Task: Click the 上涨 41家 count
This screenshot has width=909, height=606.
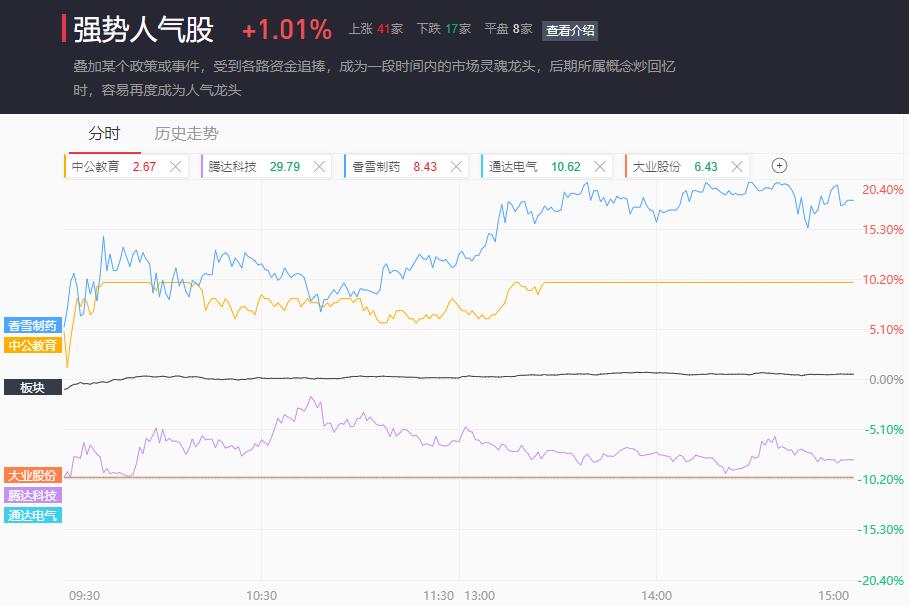Action: (374, 30)
